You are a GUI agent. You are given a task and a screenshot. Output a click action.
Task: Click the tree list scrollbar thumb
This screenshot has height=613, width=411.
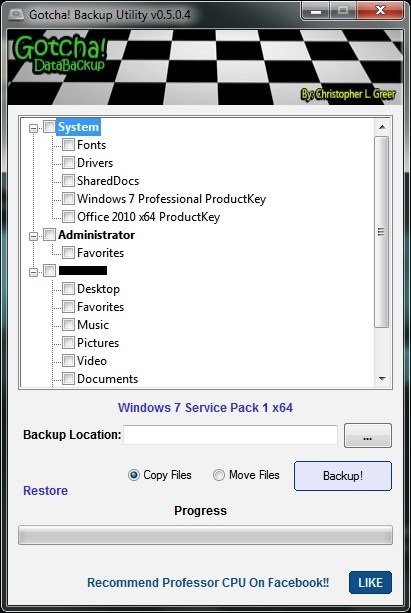tap(382, 232)
